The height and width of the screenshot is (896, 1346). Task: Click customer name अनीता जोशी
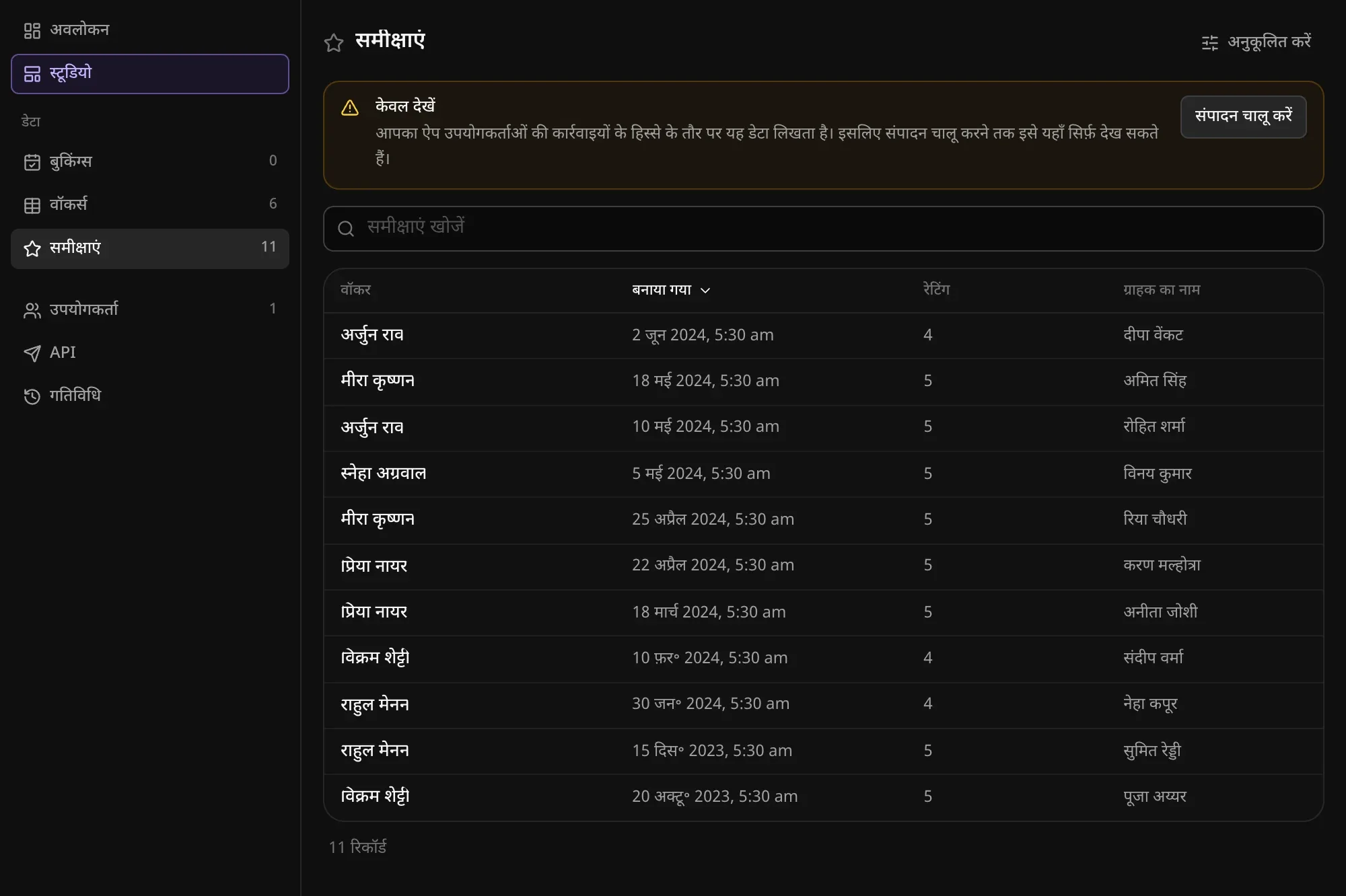[x=1160, y=612]
